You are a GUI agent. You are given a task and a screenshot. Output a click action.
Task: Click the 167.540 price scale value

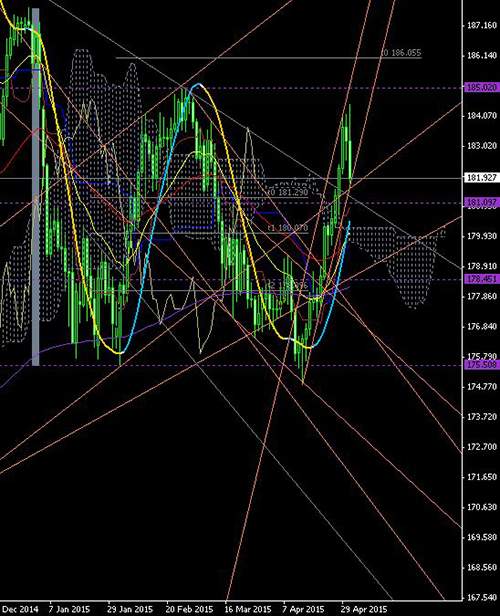tap(482, 598)
